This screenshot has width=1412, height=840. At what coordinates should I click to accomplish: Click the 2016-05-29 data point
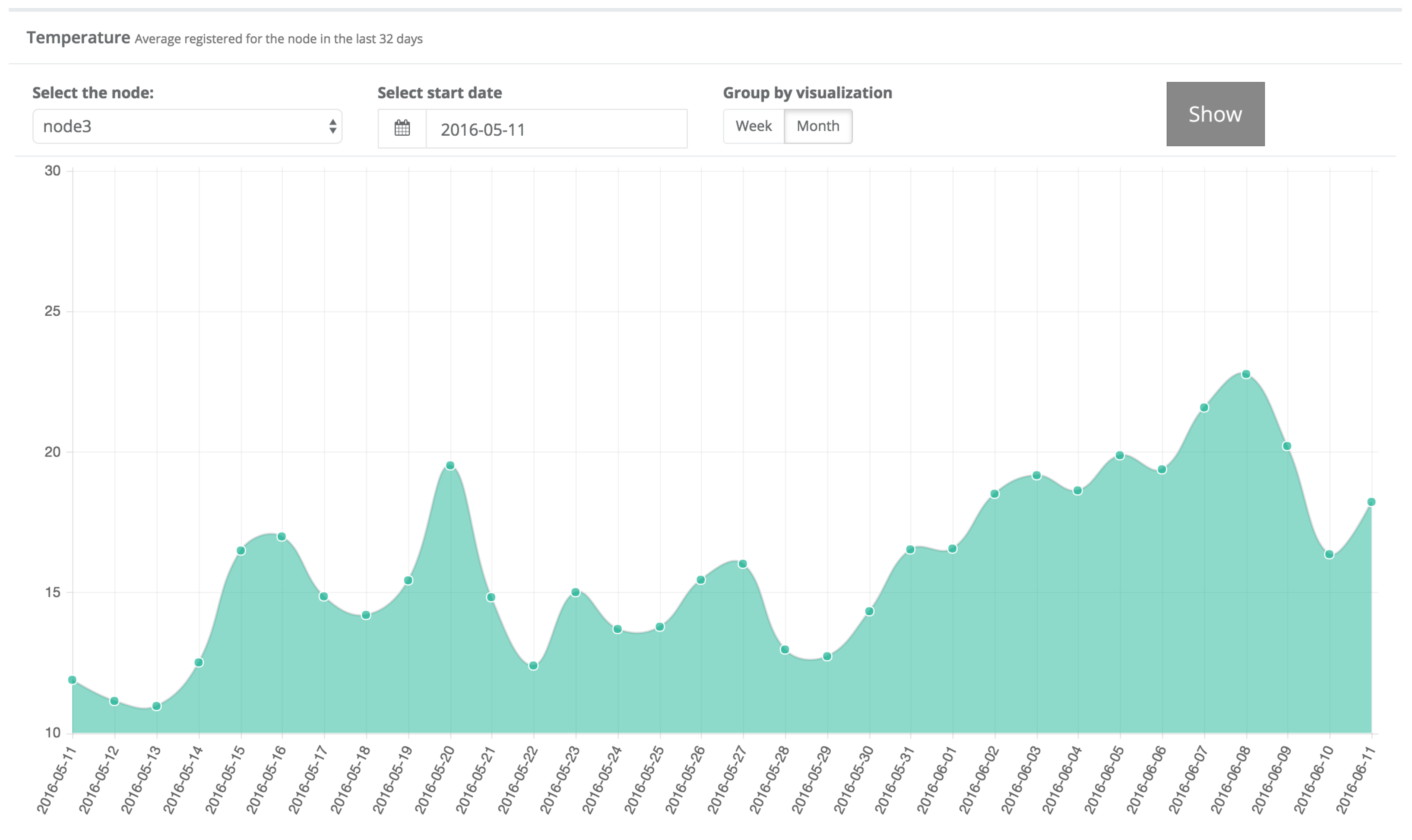(x=827, y=657)
